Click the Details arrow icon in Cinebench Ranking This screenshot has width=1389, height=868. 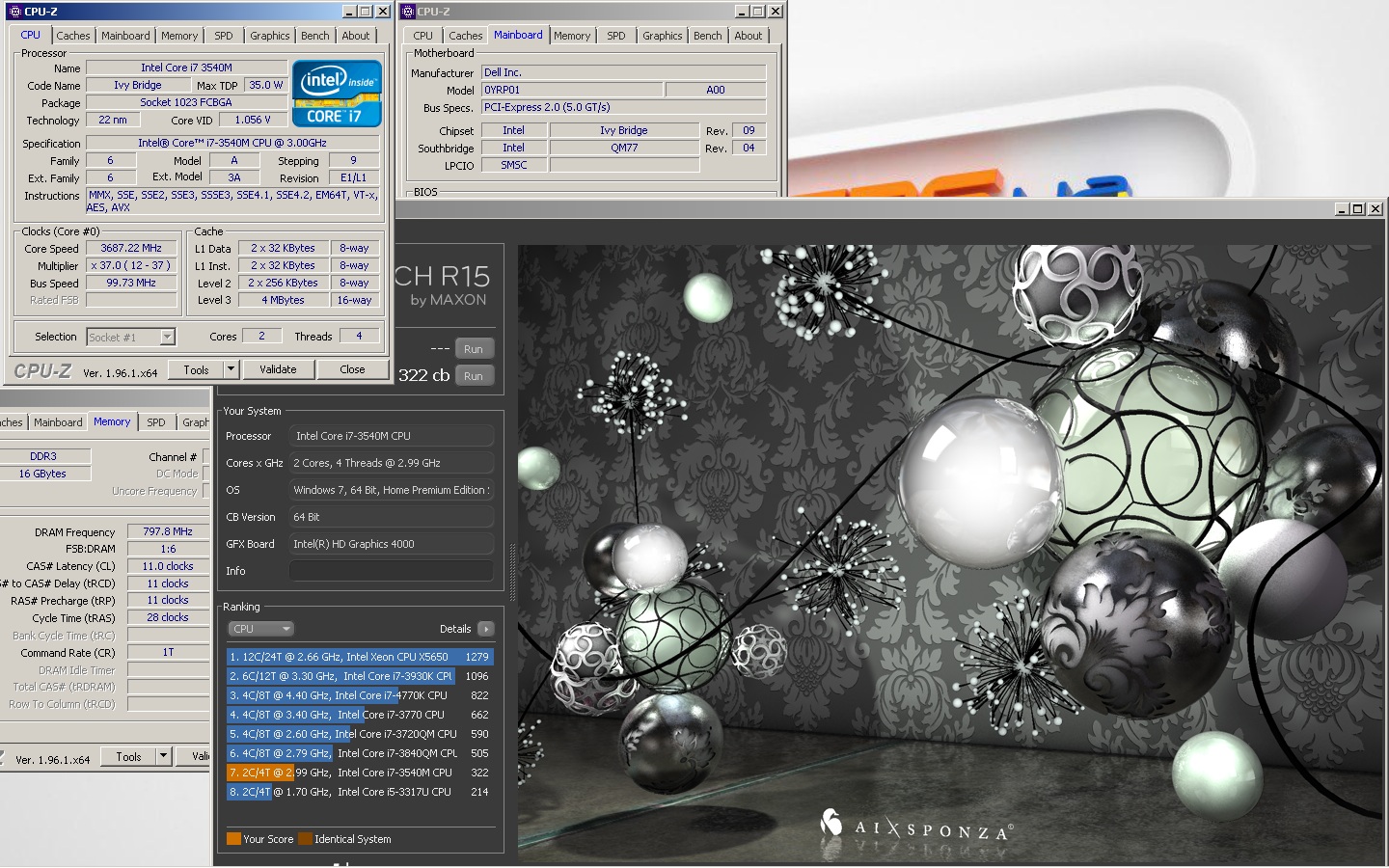pyautogui.click(x=486, y=629)
